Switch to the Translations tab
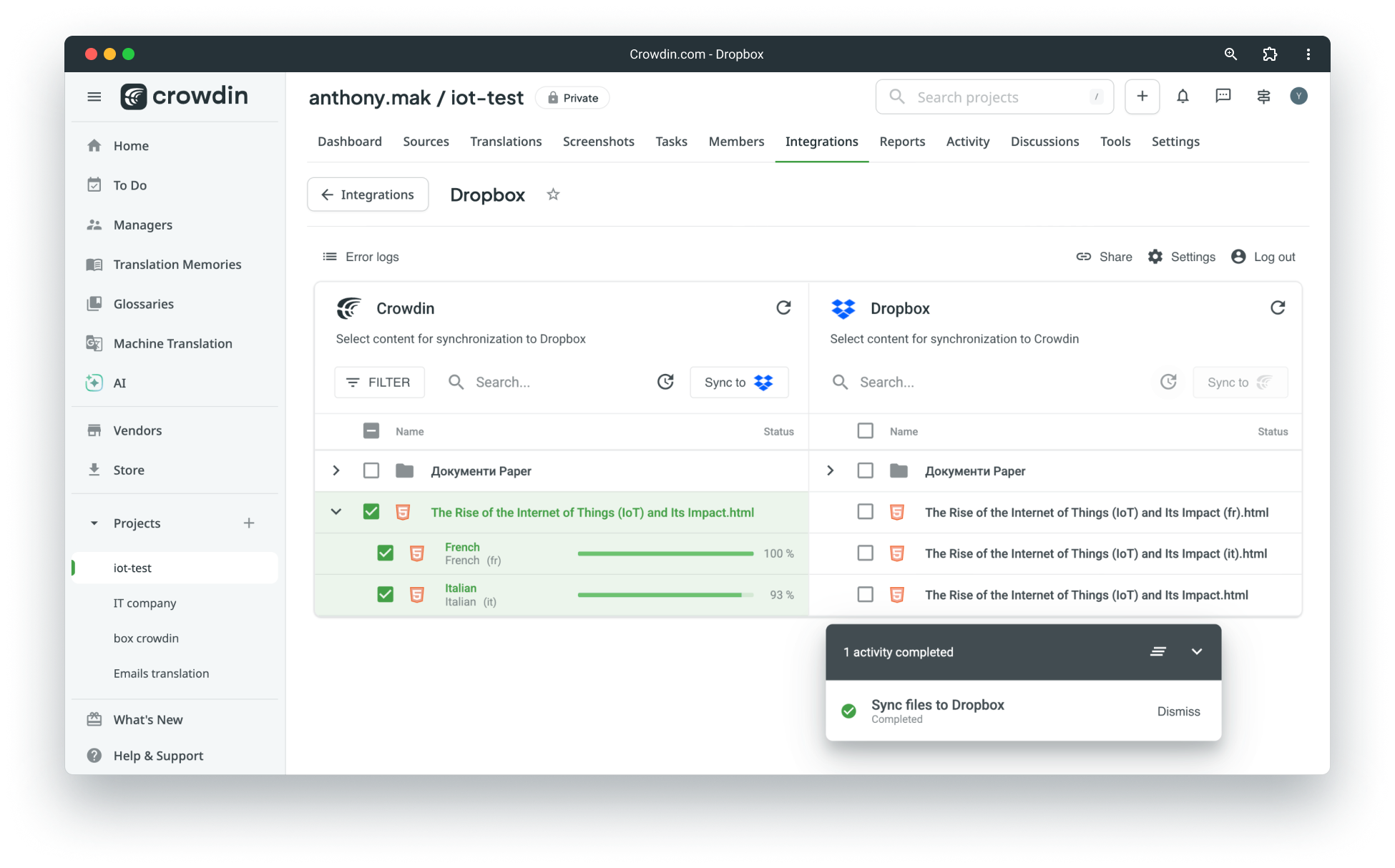Screen dimensions: 1395x868 pyautogui.click(x=506, y=142)
